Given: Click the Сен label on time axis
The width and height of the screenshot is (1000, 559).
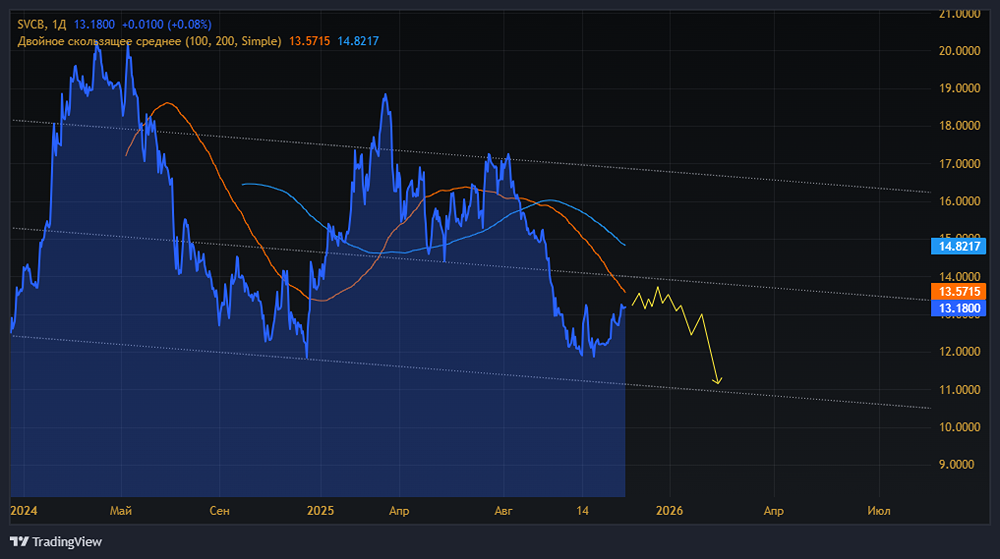Looking at the screenshot, I should point(219,511).
